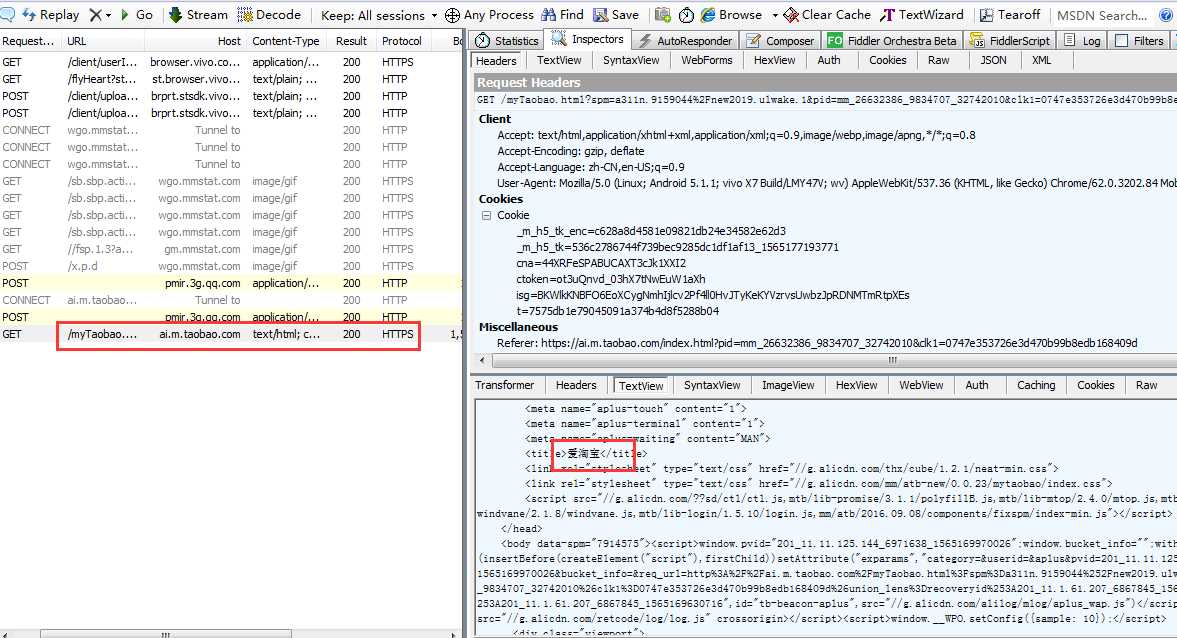Switch to the Log tab

coord(1082,41)
